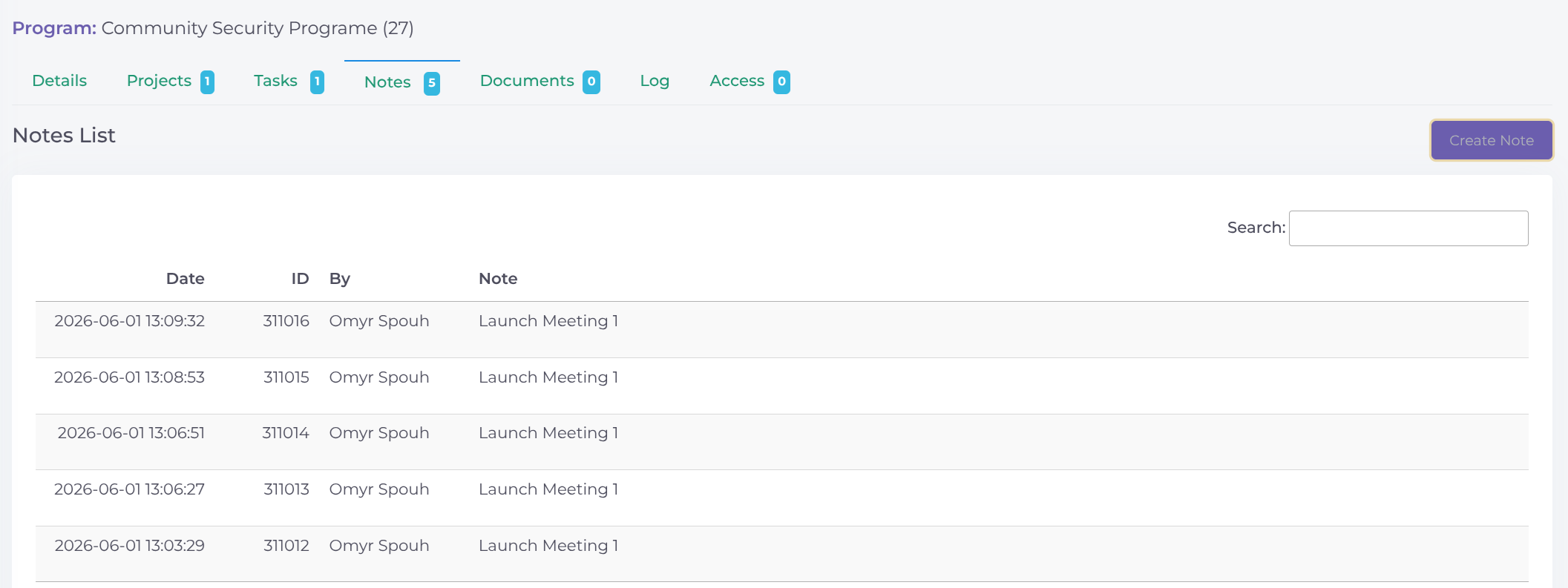Click Launch Meeting 1 in row 311012

548,546
